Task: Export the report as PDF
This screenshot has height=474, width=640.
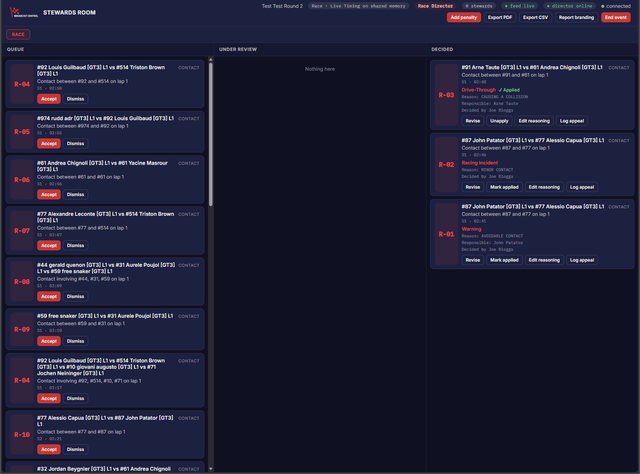Action: pyautogui.click(x=500, y=17)
